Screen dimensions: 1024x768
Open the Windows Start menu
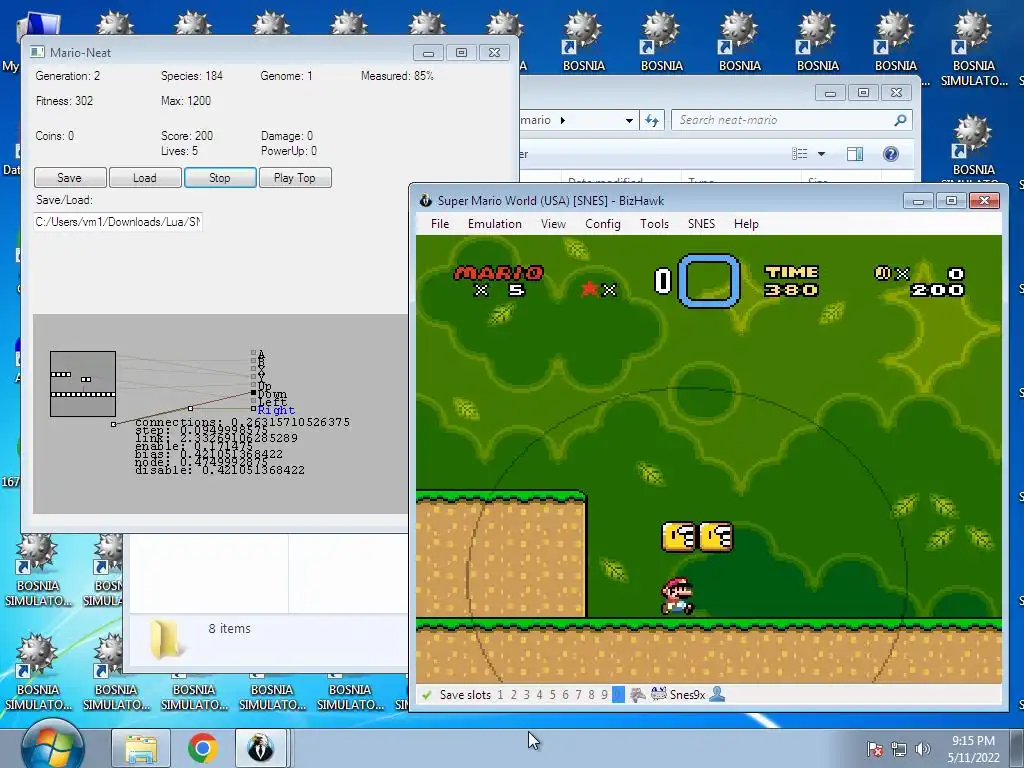click(52, 748)
